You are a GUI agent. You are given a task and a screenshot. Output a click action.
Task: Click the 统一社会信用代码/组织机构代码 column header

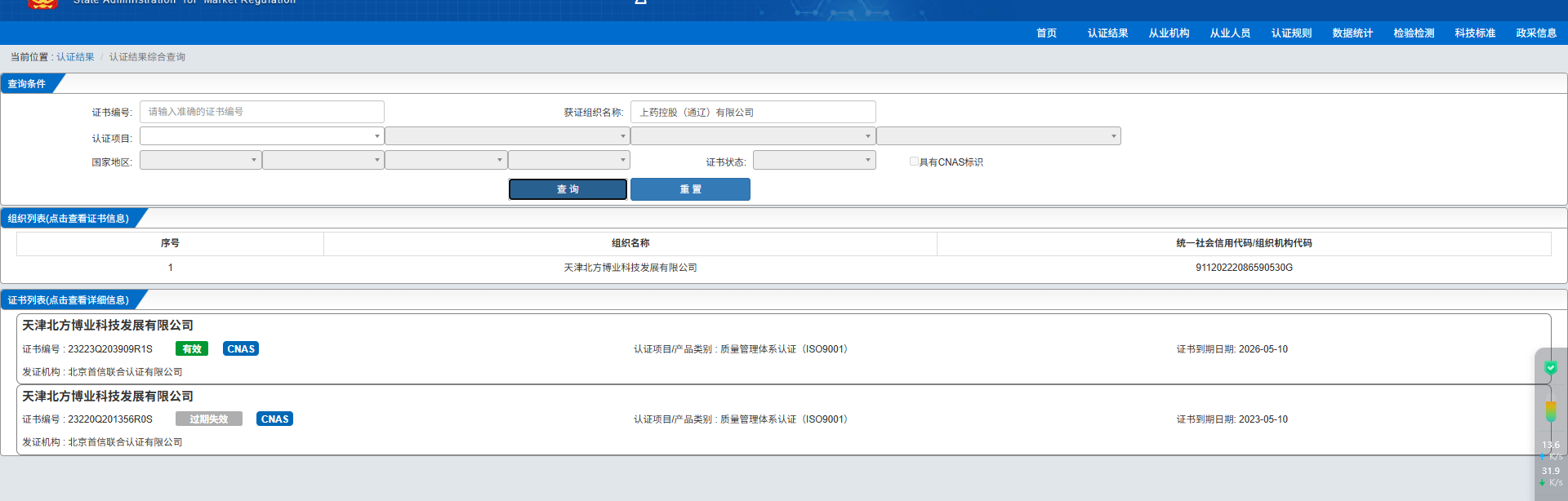1244,243
